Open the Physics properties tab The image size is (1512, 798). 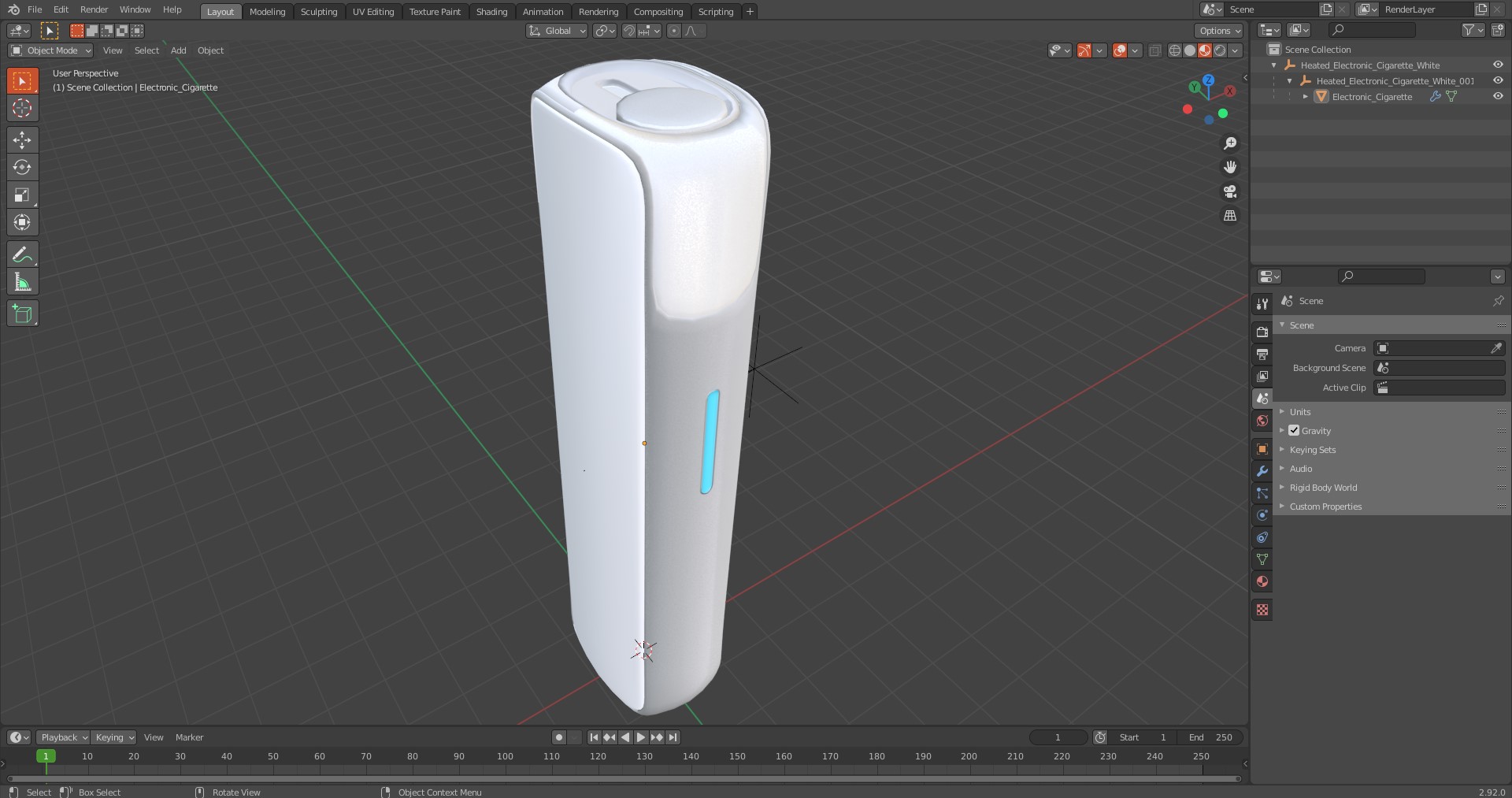(x=1262, y=514)
